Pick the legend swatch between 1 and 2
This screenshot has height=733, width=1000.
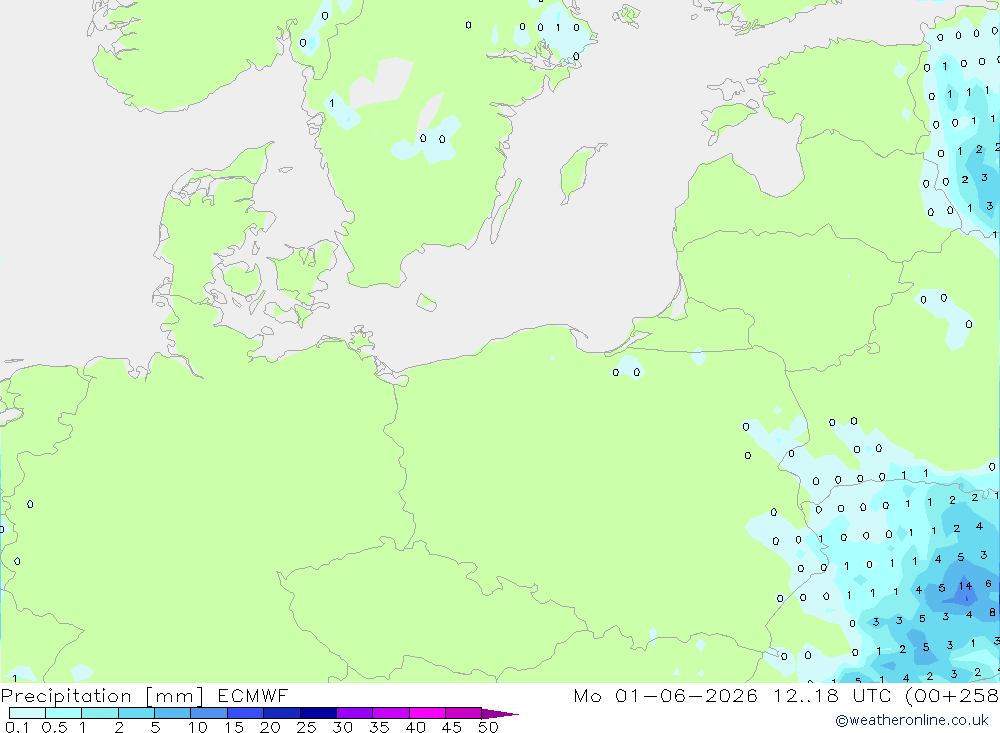click(100, 713)
